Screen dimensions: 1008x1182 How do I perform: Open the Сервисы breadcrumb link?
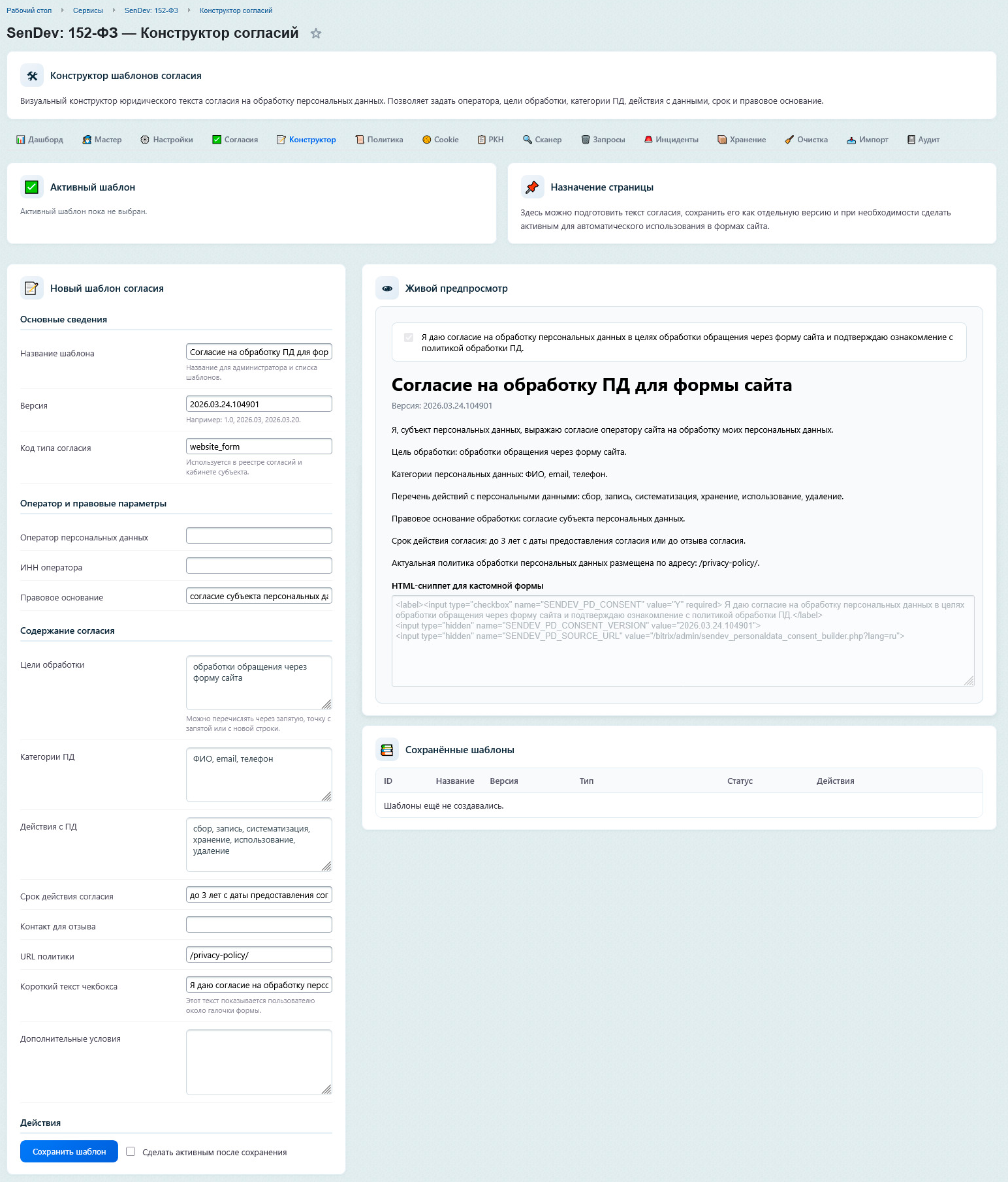(x=88, y=10)
